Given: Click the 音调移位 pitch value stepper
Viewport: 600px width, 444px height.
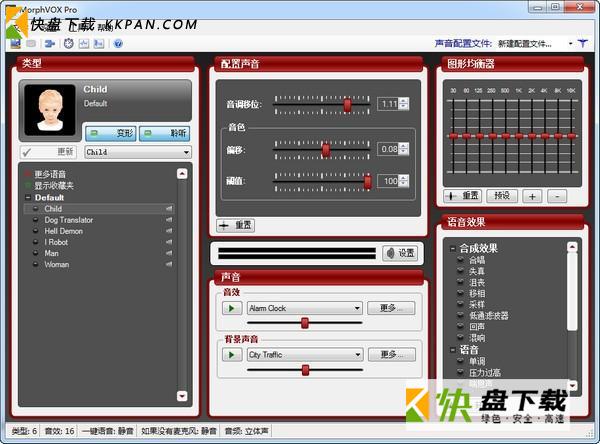Looking at the screenshot, I should (403, 104).
